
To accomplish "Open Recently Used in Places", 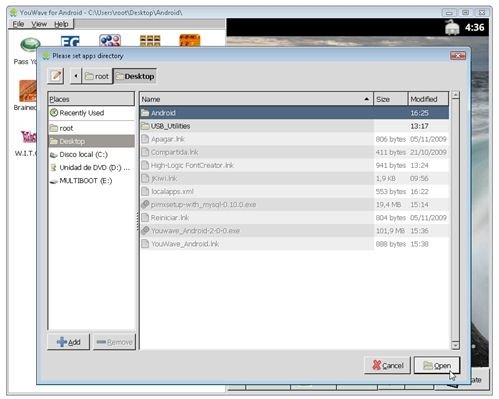I will point(91,113).
